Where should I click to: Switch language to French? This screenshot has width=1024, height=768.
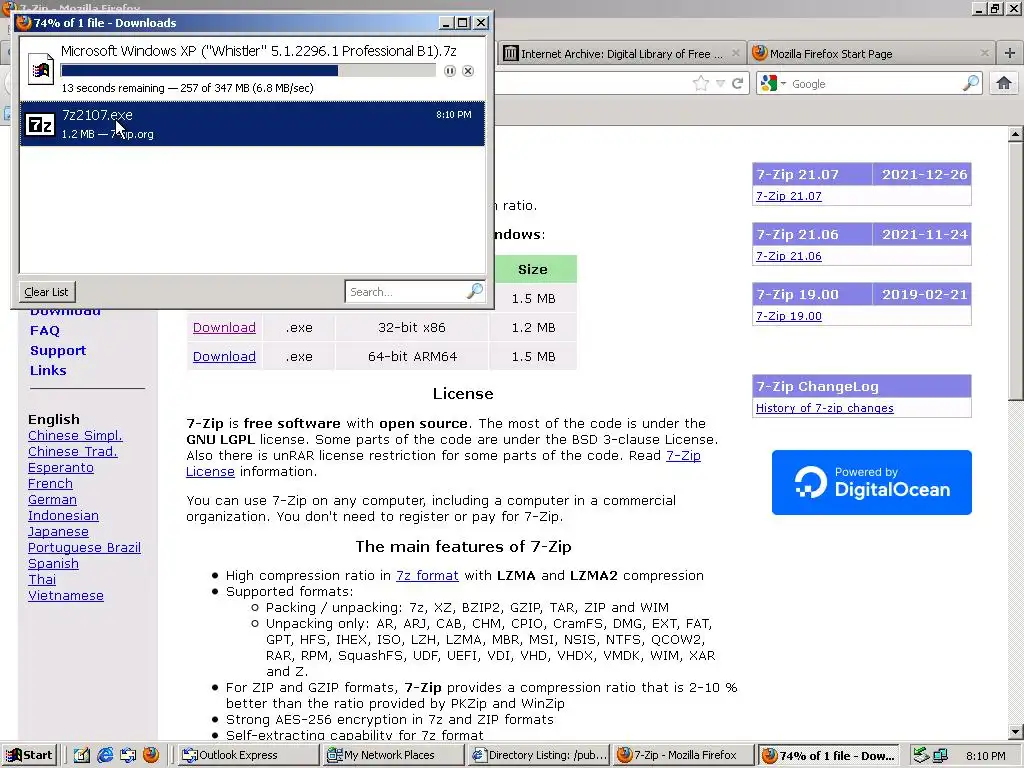coord(50,483)
